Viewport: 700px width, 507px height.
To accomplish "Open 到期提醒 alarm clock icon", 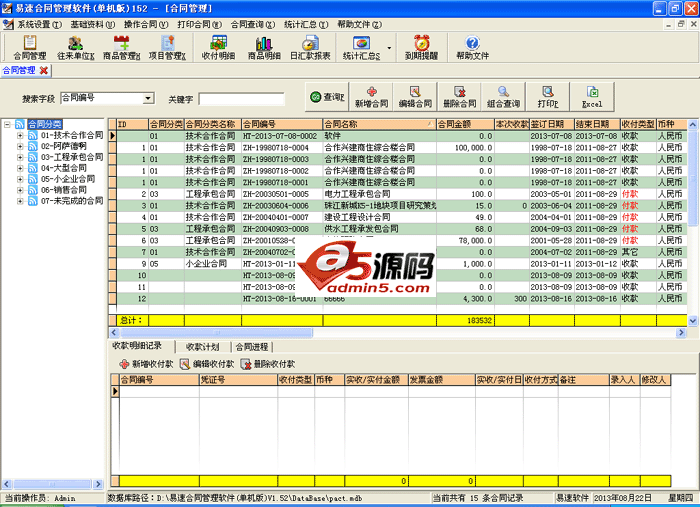I will [421, 48].
